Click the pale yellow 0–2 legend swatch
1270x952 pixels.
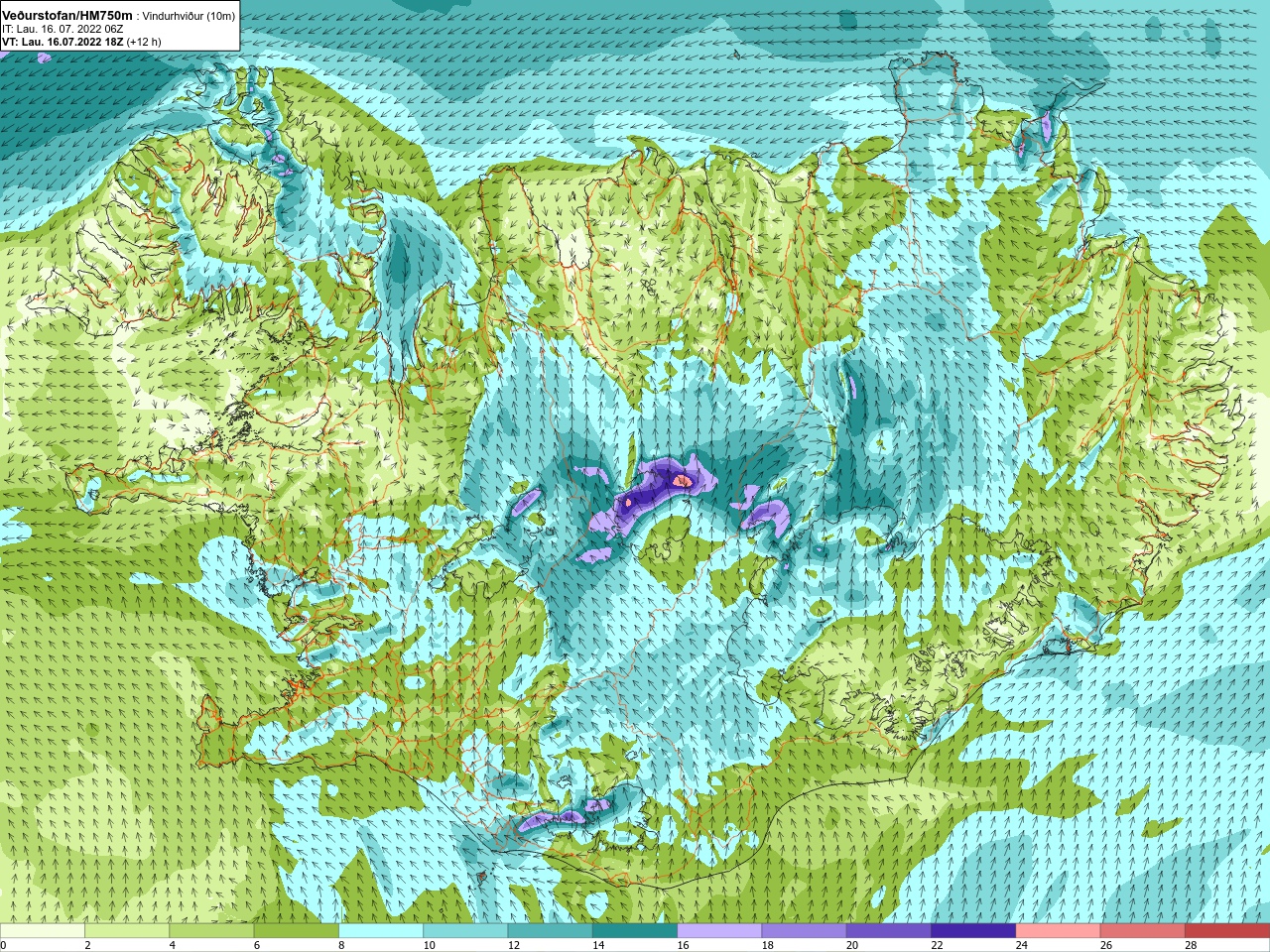pyautogui.click(x=43, y=931)
